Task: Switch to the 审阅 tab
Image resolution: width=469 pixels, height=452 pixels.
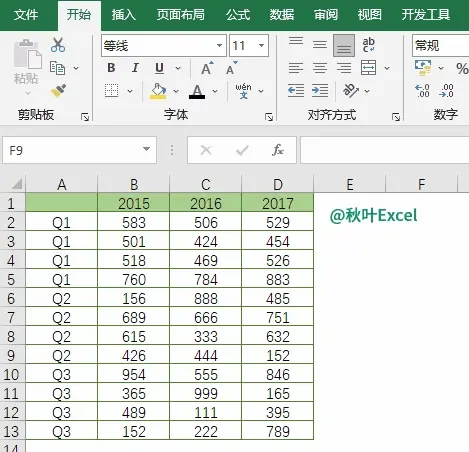Action: pyautogui.click(x=326, y=15)
